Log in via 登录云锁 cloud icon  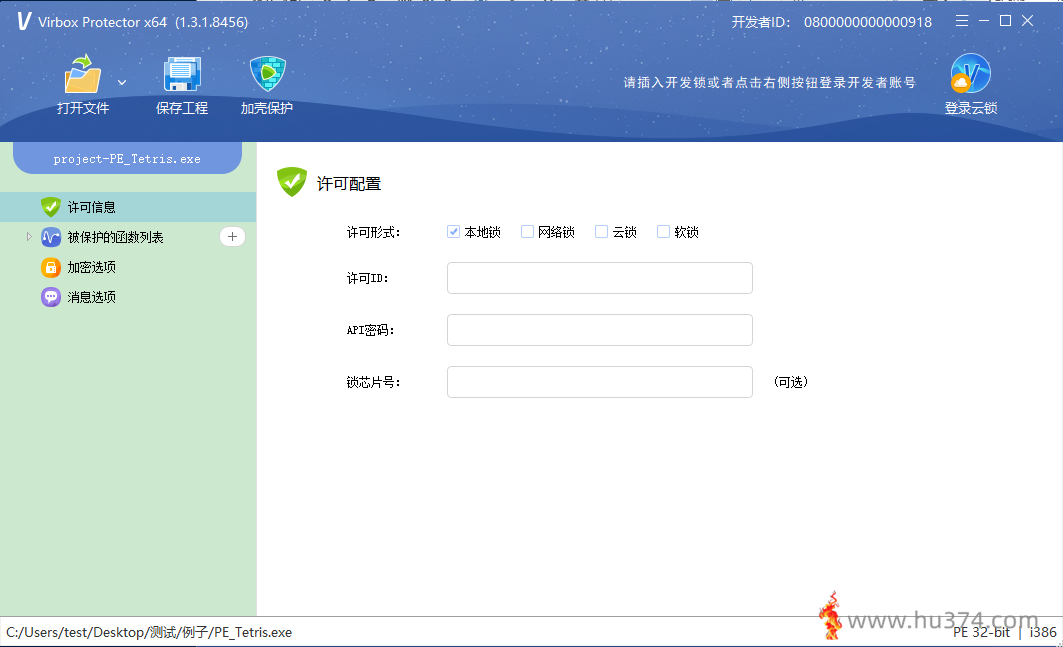[970, 73]
